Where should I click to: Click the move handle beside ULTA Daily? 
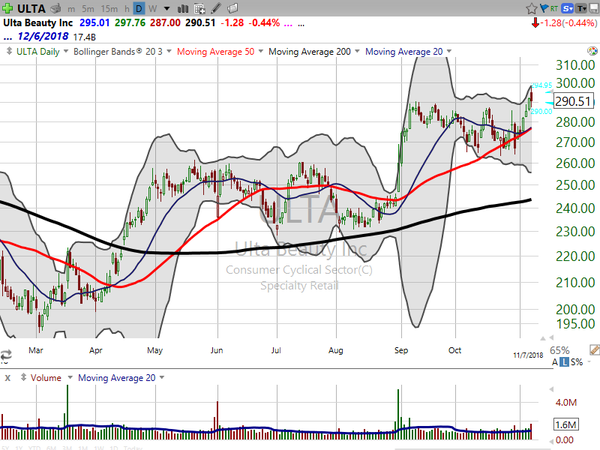point(9,51)
